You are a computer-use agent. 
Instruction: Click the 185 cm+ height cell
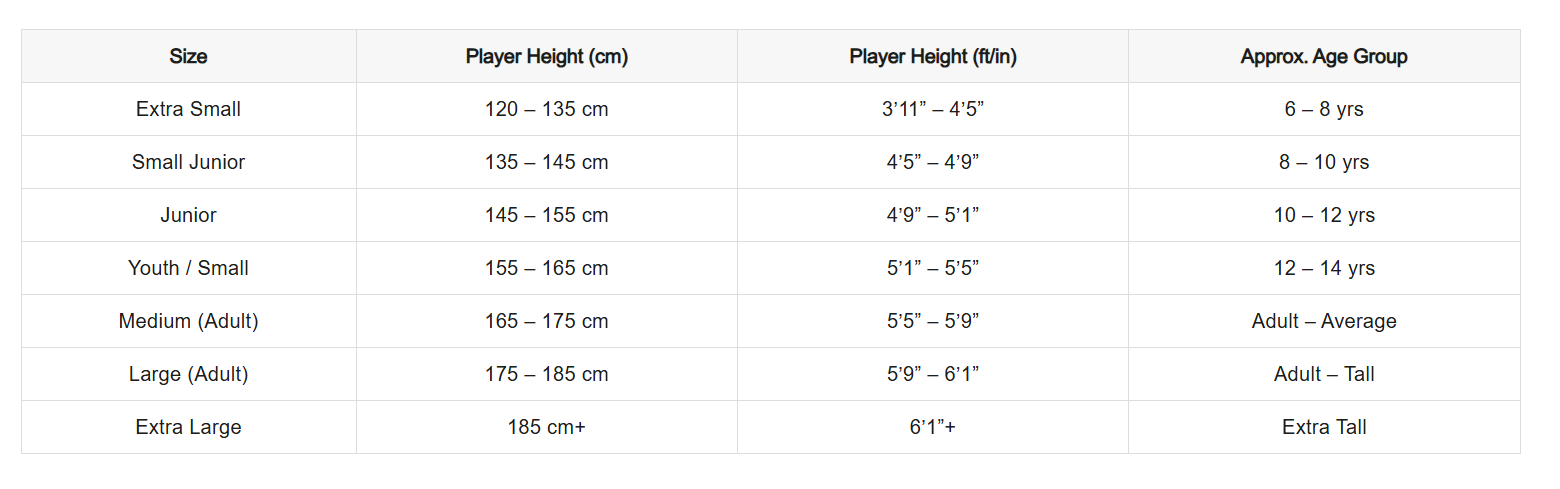(546, 427)
